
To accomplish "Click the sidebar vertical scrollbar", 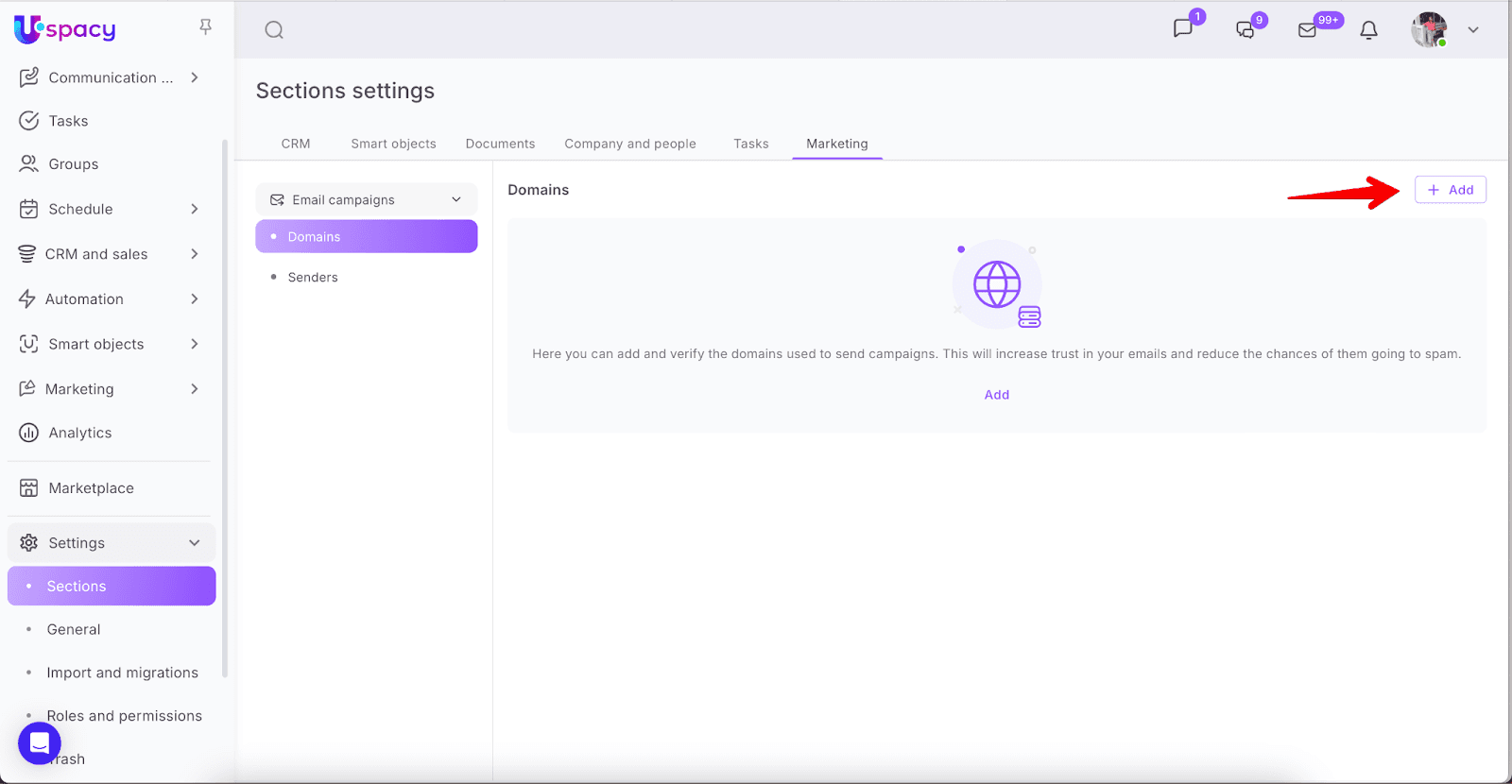I will point(225,406).
